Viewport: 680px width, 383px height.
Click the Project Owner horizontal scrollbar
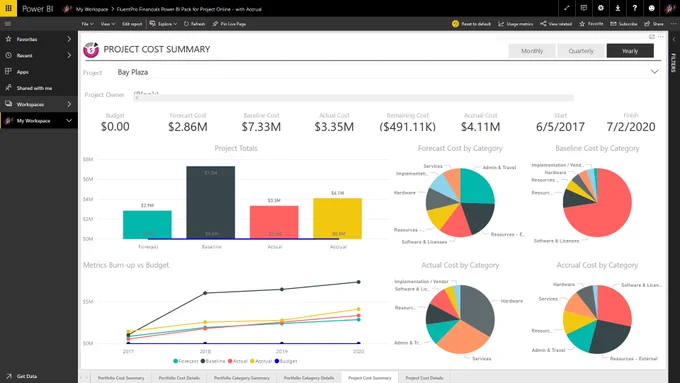point(353,98)
